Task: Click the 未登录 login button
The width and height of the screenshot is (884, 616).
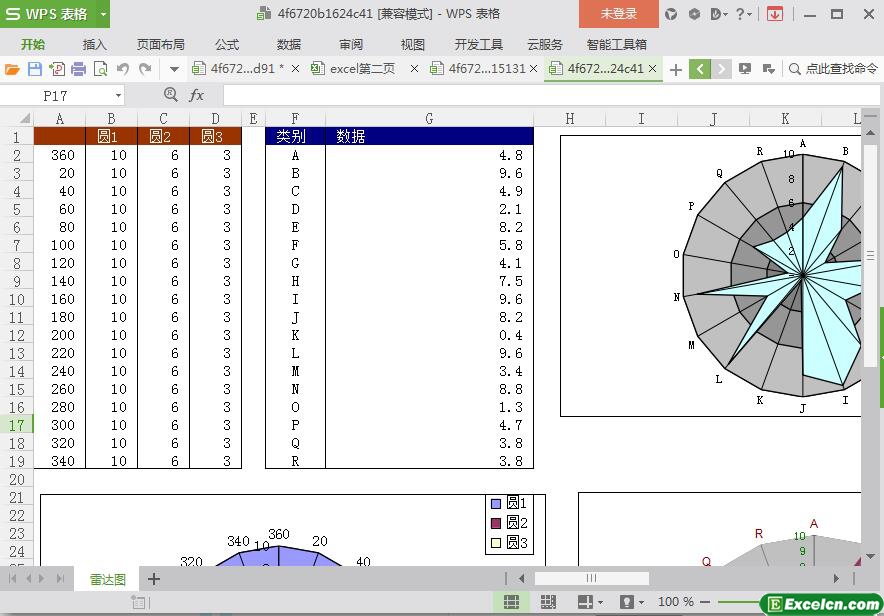Action: tap(618, 14)
